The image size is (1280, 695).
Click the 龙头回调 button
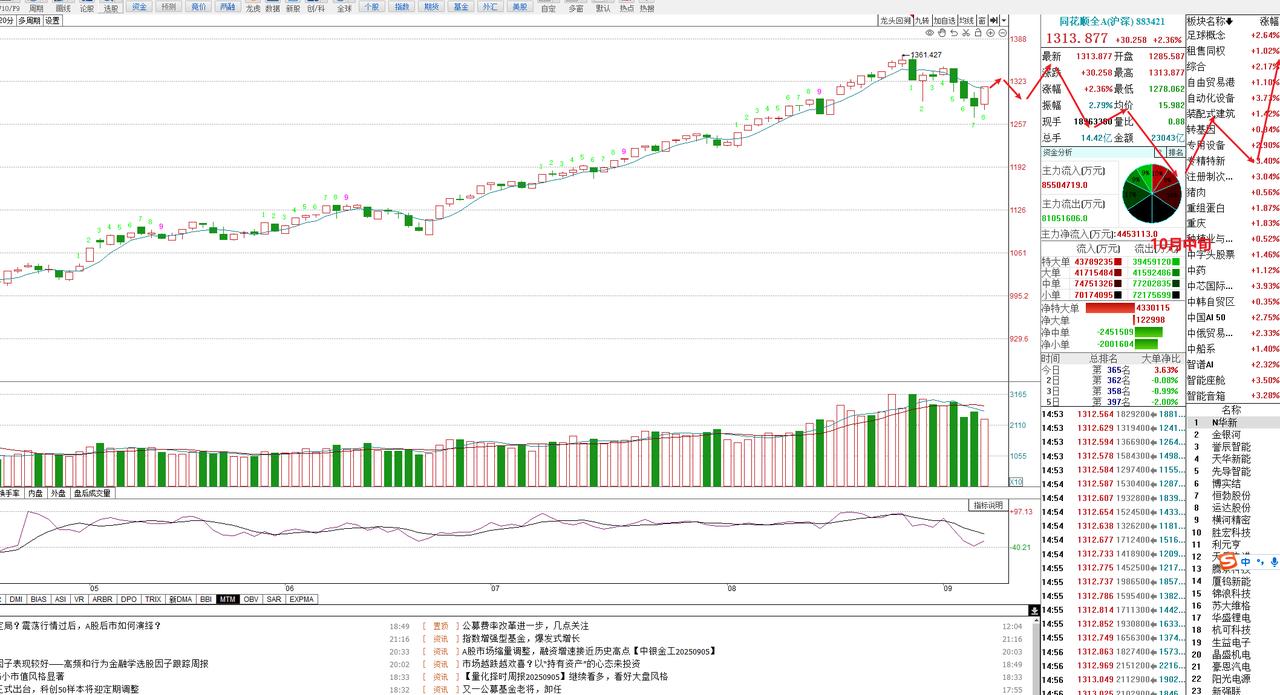click(896, 20)
